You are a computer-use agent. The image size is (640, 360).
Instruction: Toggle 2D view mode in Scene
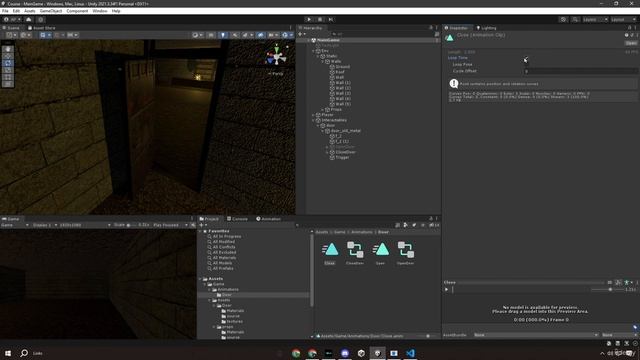tap(211, 35)
